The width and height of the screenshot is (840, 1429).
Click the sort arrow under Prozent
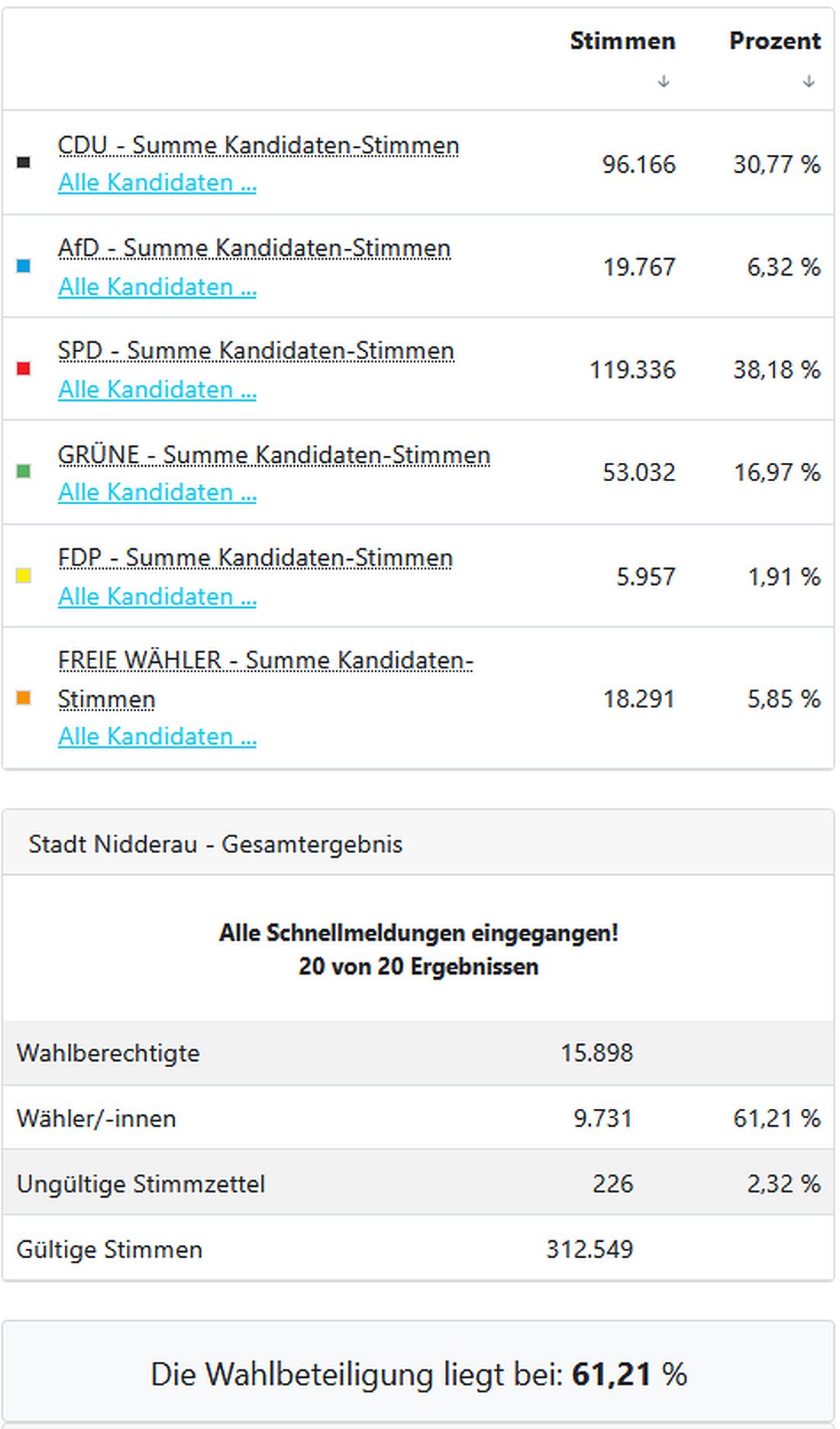(x=808, y=79)
